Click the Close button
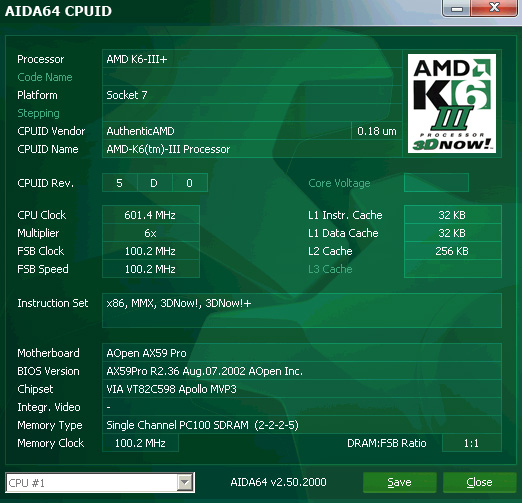522x503 pixels. point(479,482)
